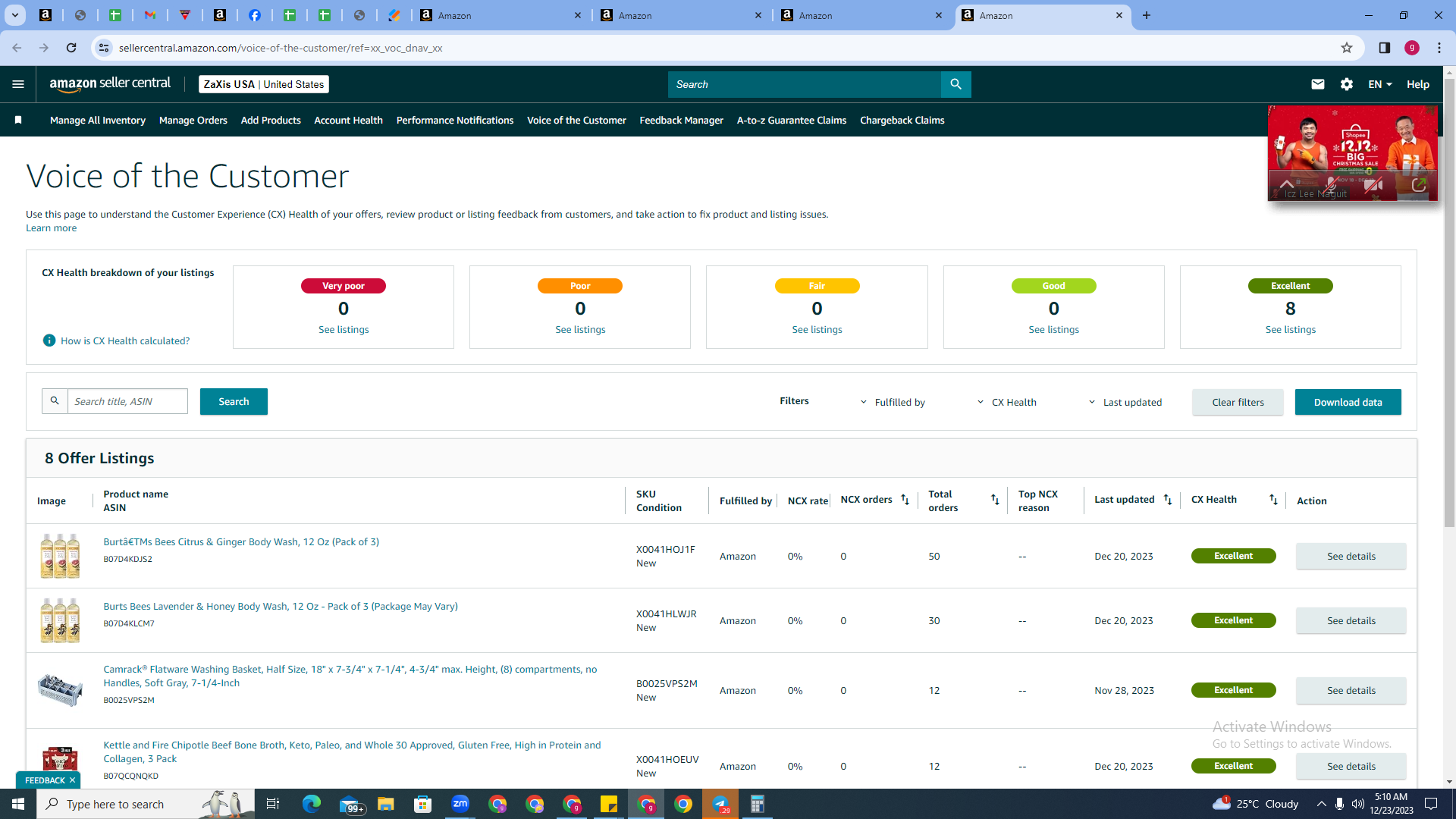Expand the Zoom overlay chevron
This screenshot has height=819, width=1456.
[1287, 185]
